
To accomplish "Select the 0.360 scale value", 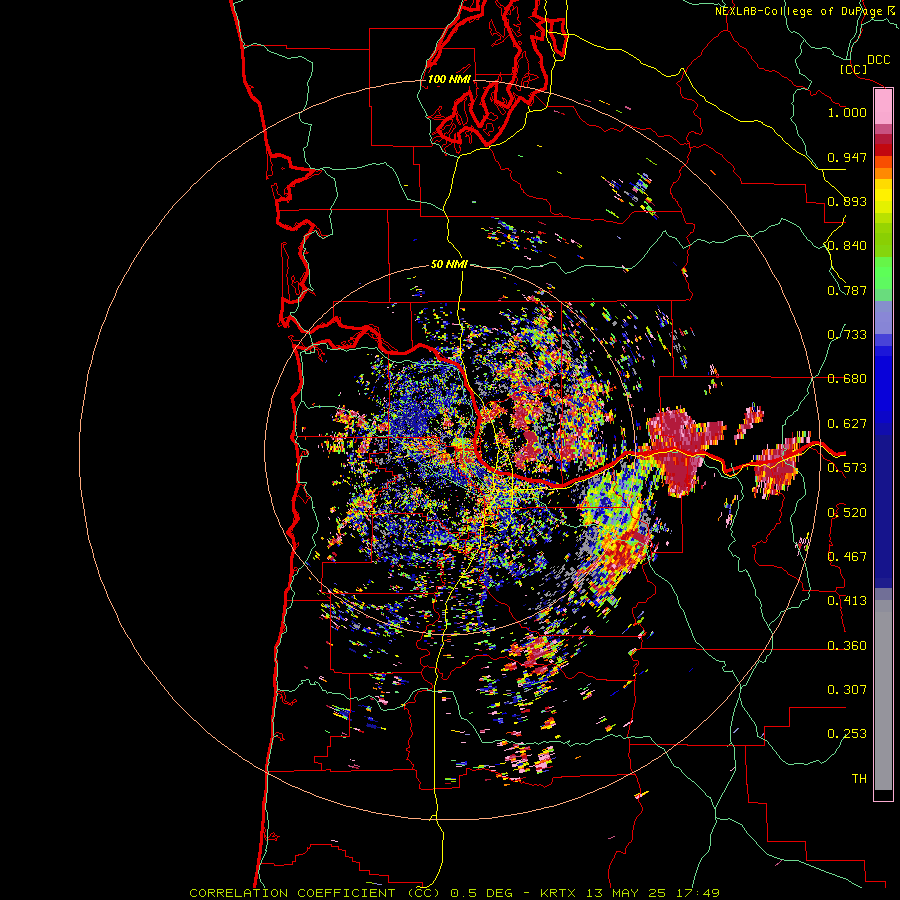I will coord(847,646).
